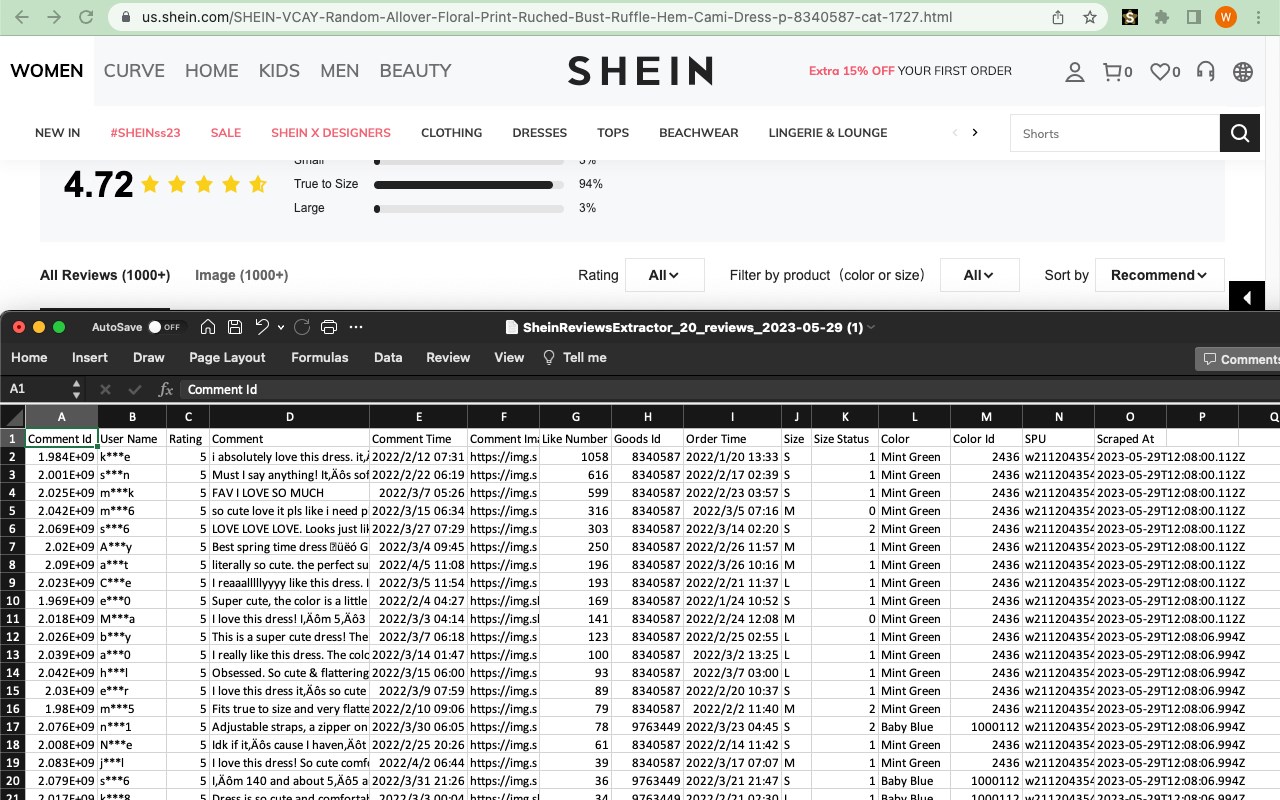This screenshot has width=1280, height=800.
Task: Expand the Rating All dropdown
Action: pyautogui.click(x=665, y=275)
